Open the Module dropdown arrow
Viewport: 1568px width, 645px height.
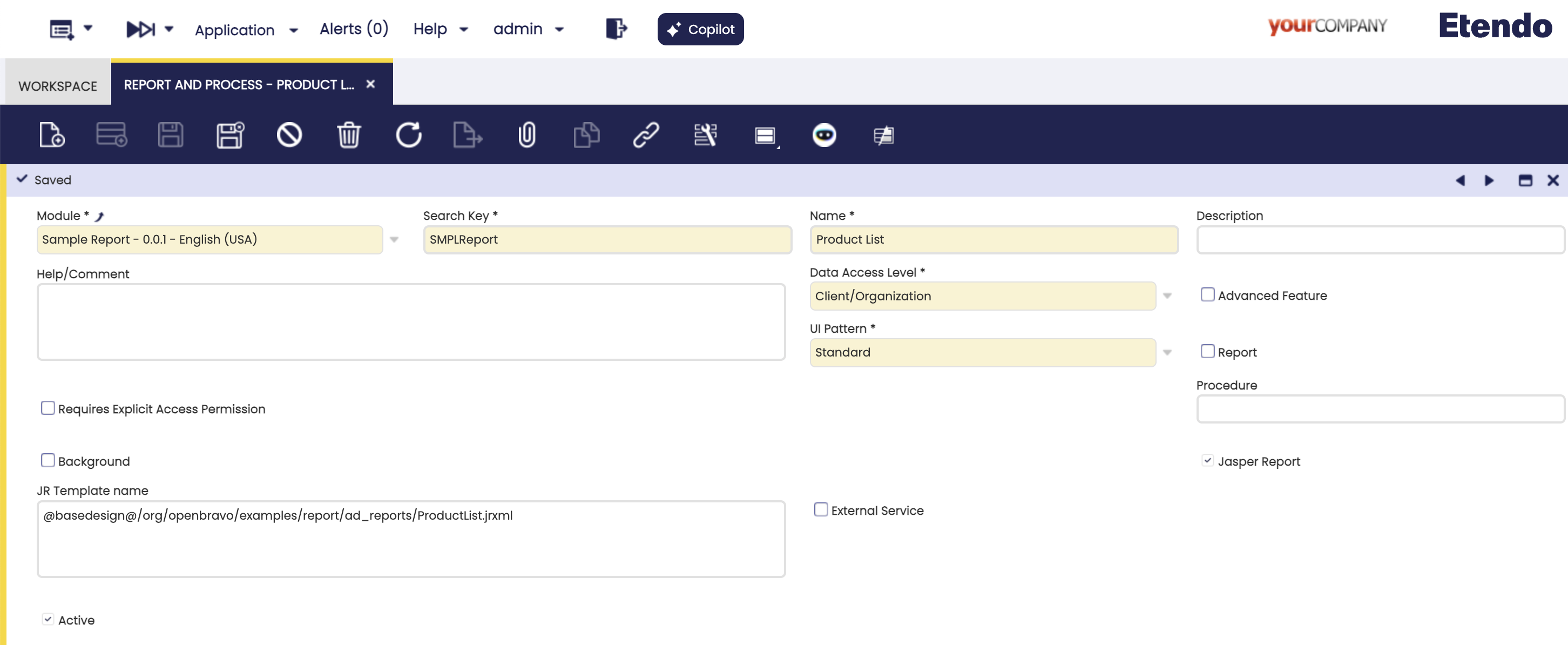coord(395,239)
